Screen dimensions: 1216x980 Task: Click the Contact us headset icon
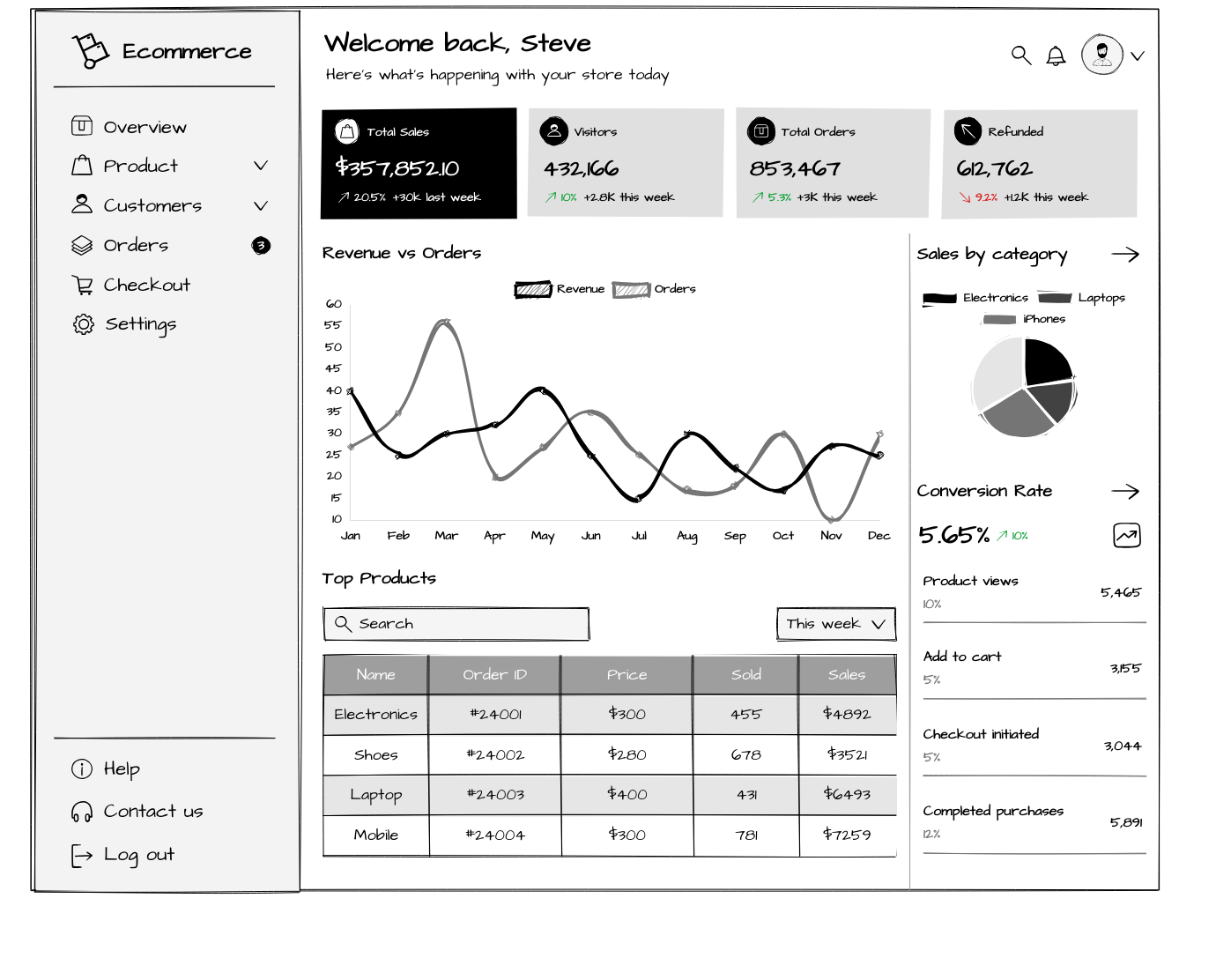point(81,811)
